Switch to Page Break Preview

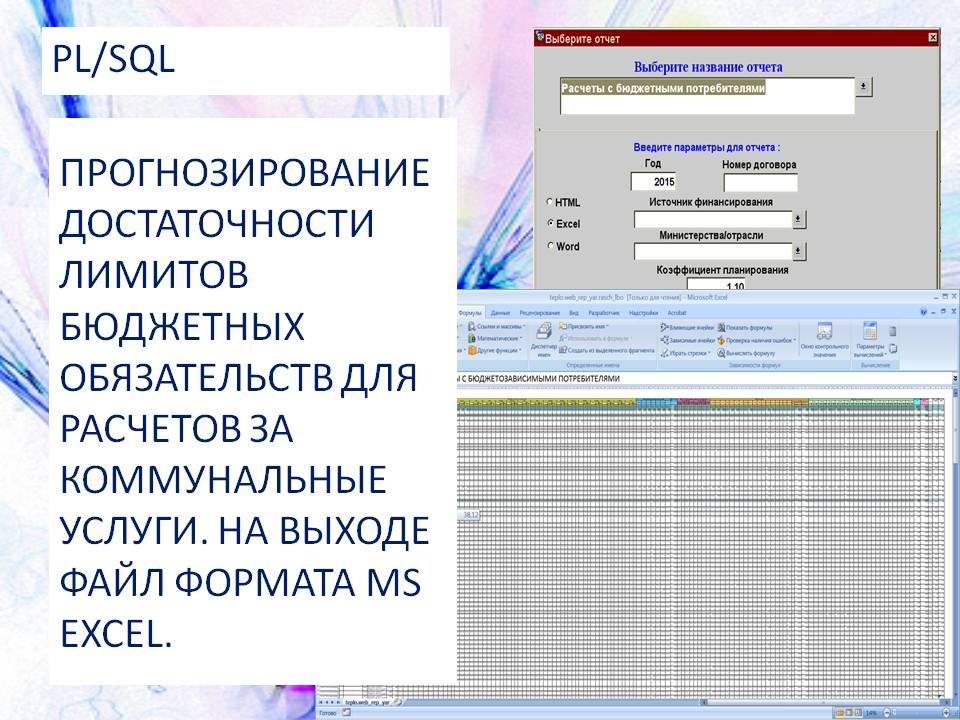858,713
